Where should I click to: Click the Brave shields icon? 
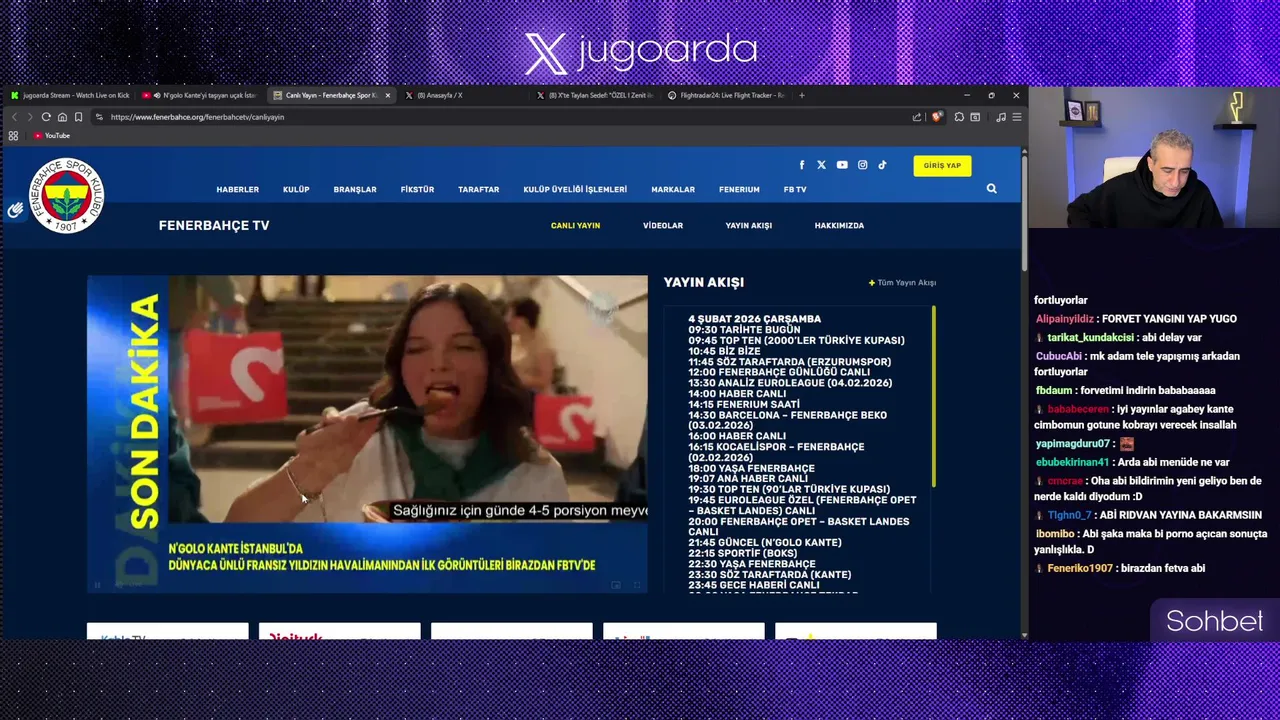937,117
